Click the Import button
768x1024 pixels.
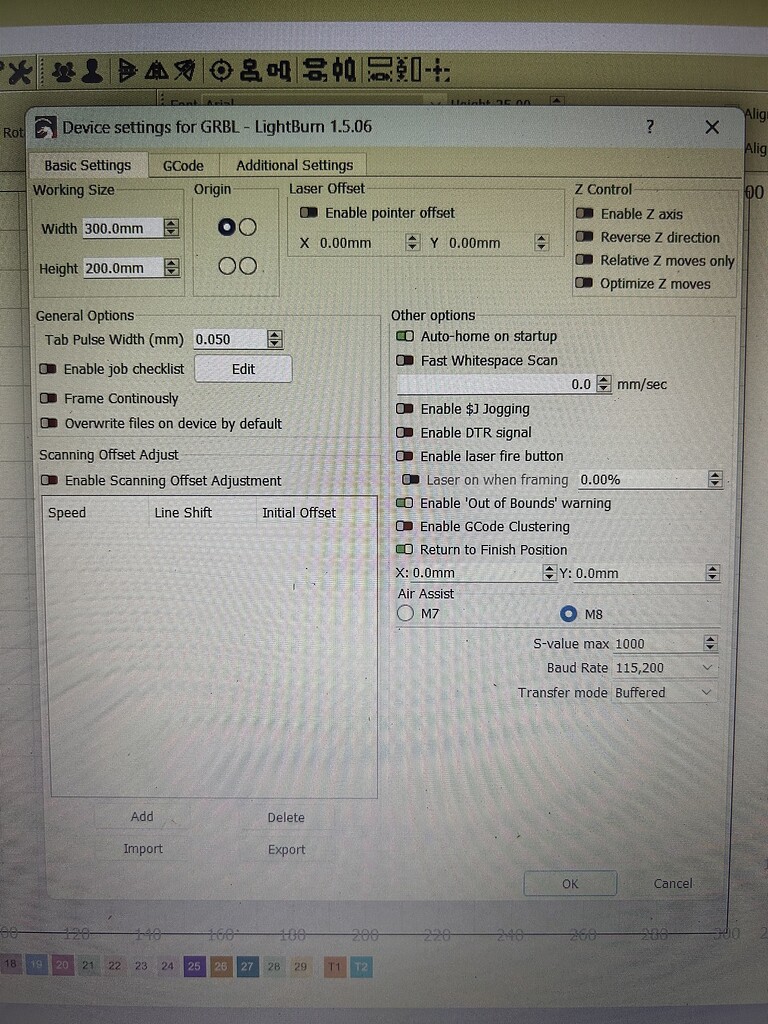point(142,849)
